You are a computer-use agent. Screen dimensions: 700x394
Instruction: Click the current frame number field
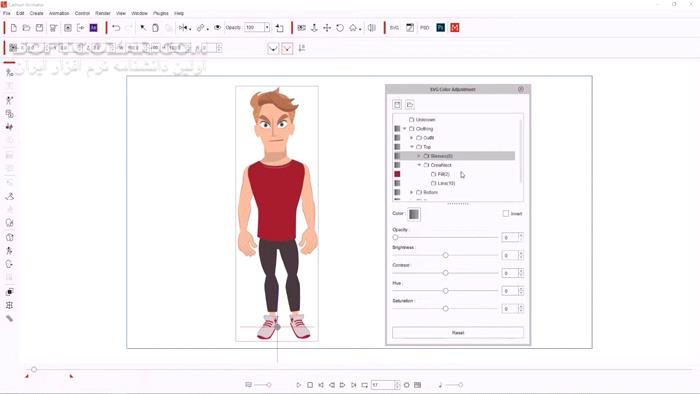pos(383,385)
